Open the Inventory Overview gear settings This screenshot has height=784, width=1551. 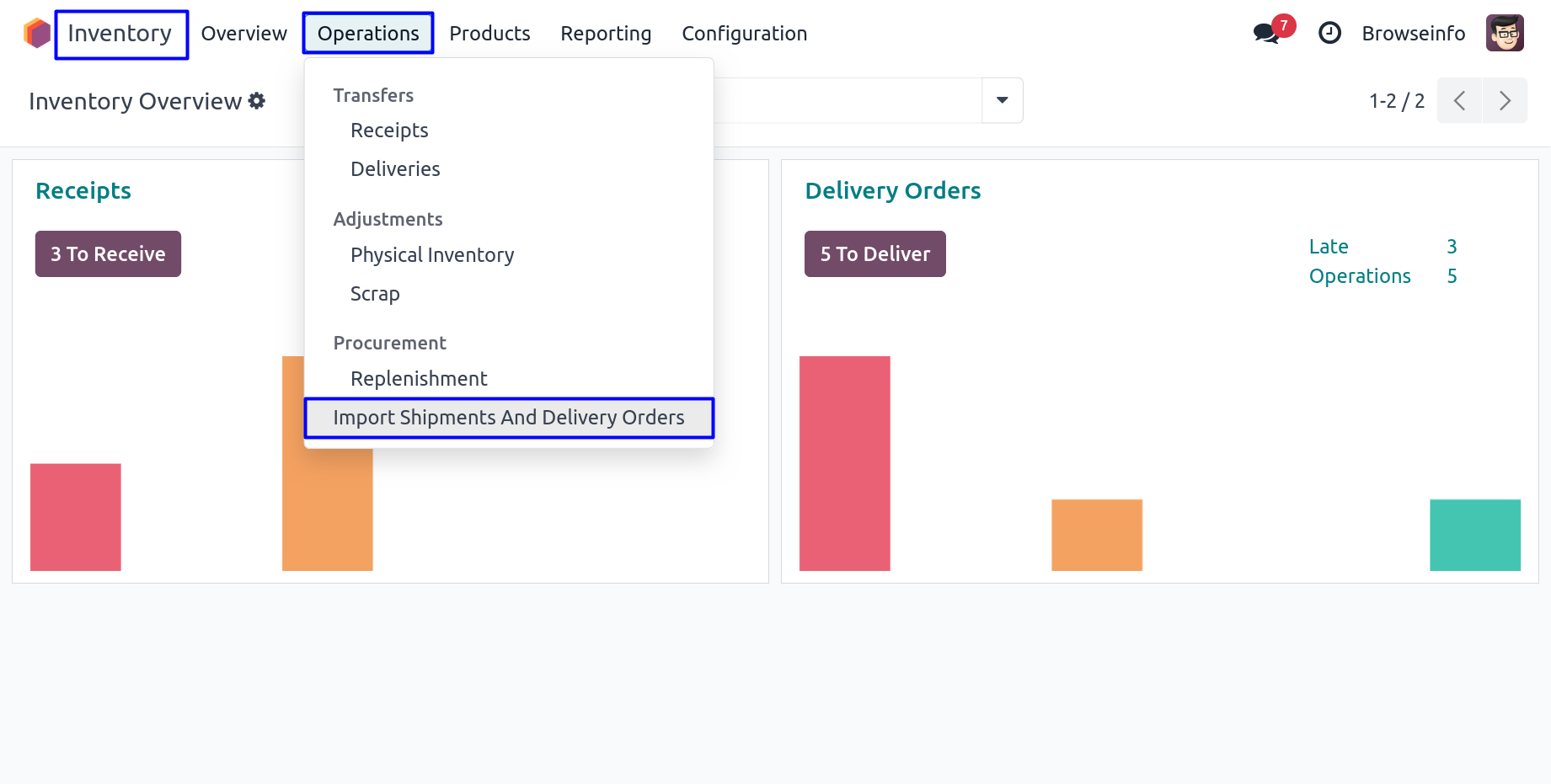[x=257, y=101]
